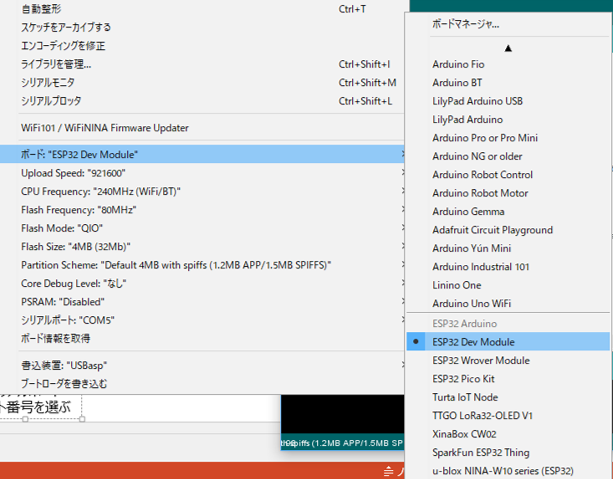613x479 pixels.
Task: Expand Core Debug Level submenu
Action: click(202, 283)
